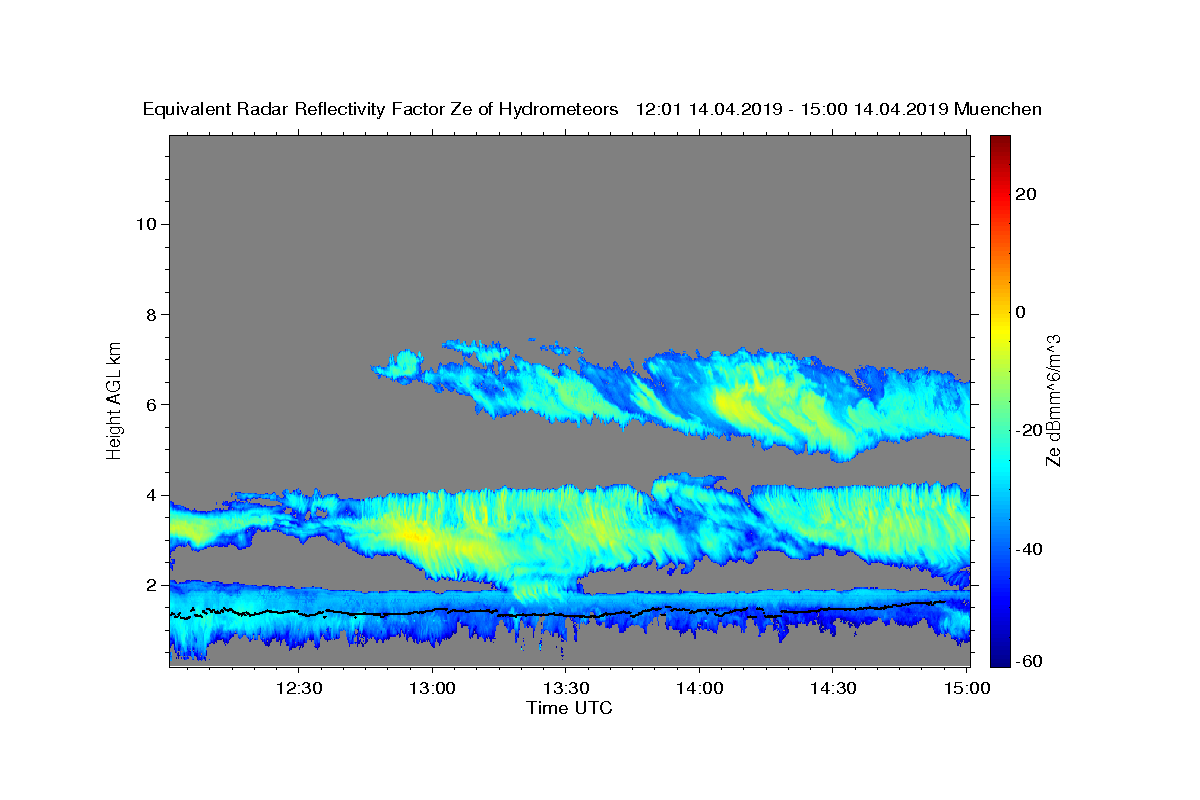Click the '14:30' time tick label
Viewport: 1200px width, 800px height.
coord(832,689)
